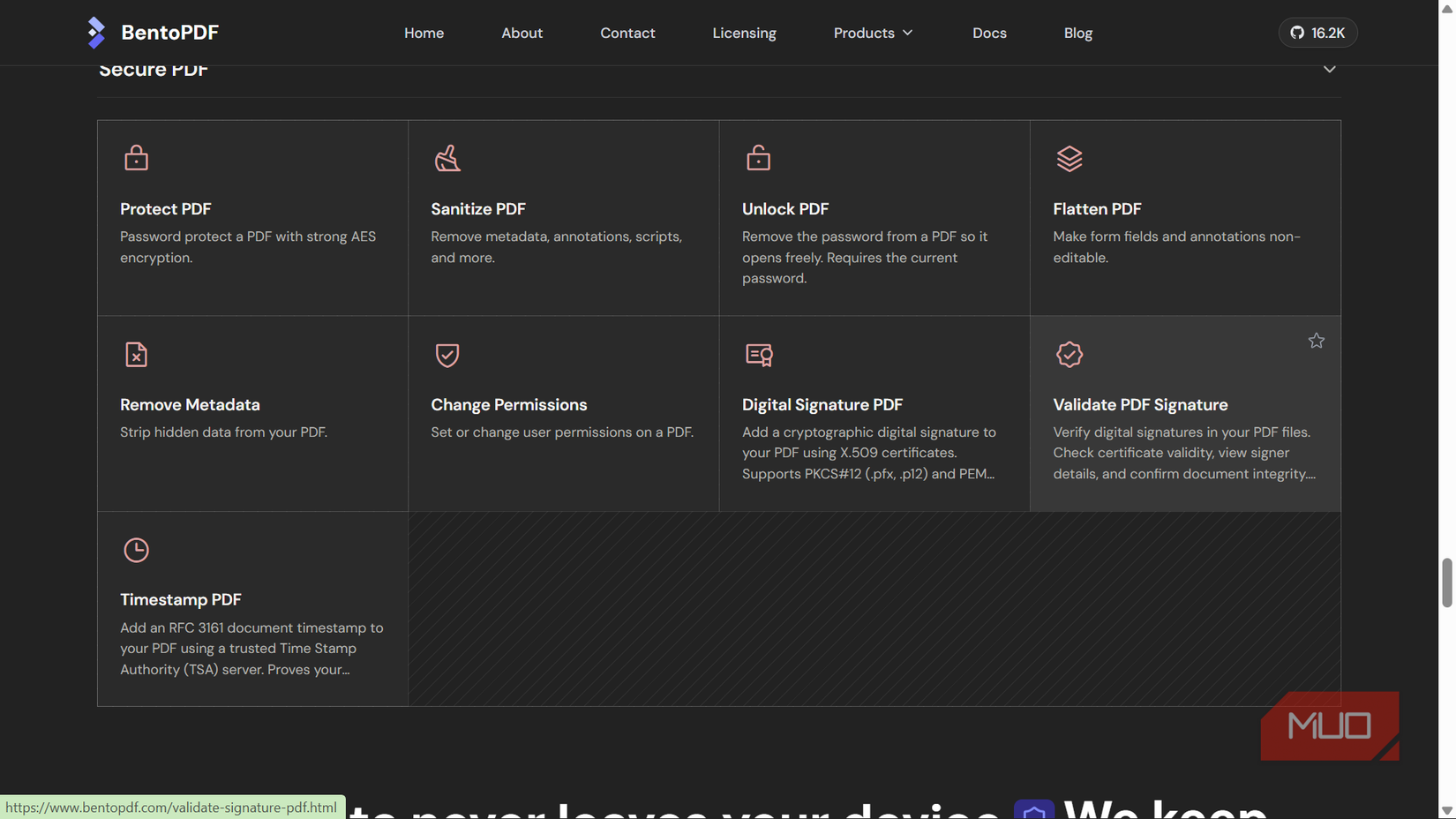Image resolution: width=1456 pixels, height=819 pixels.
Task: Click the Flatten PDF layers icon
Action: (x=1069, y=159)
